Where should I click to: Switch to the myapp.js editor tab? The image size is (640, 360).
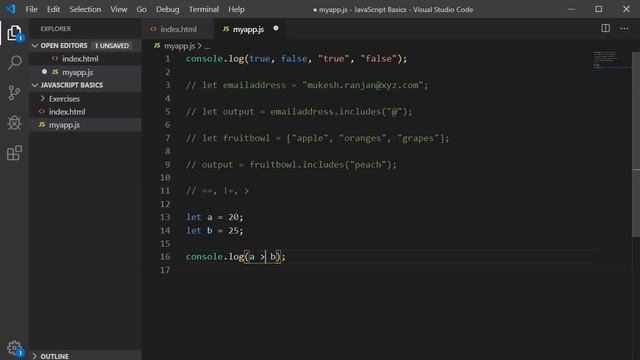point(250,29)
